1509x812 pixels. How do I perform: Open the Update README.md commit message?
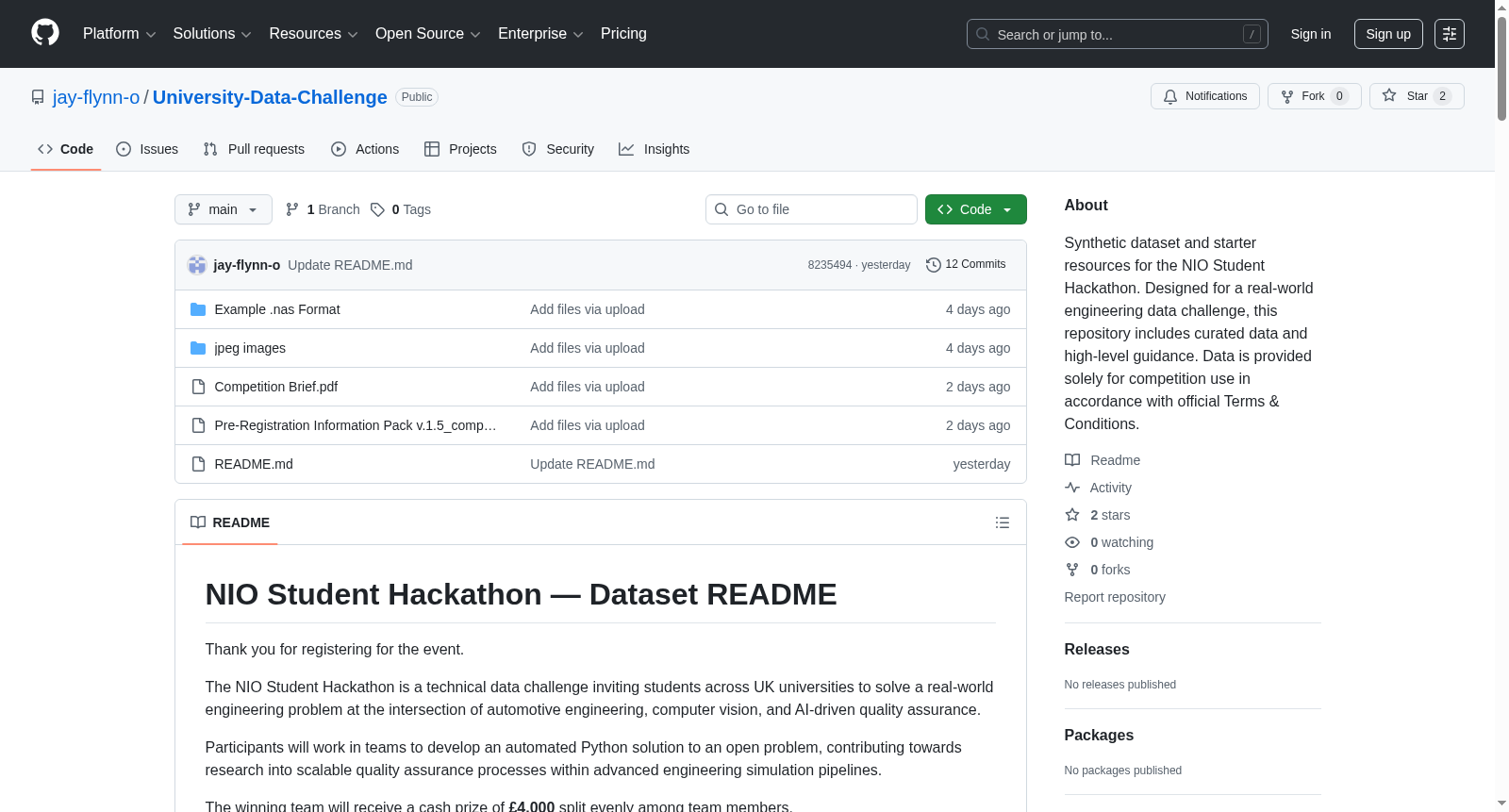click(x=350, y=265)
